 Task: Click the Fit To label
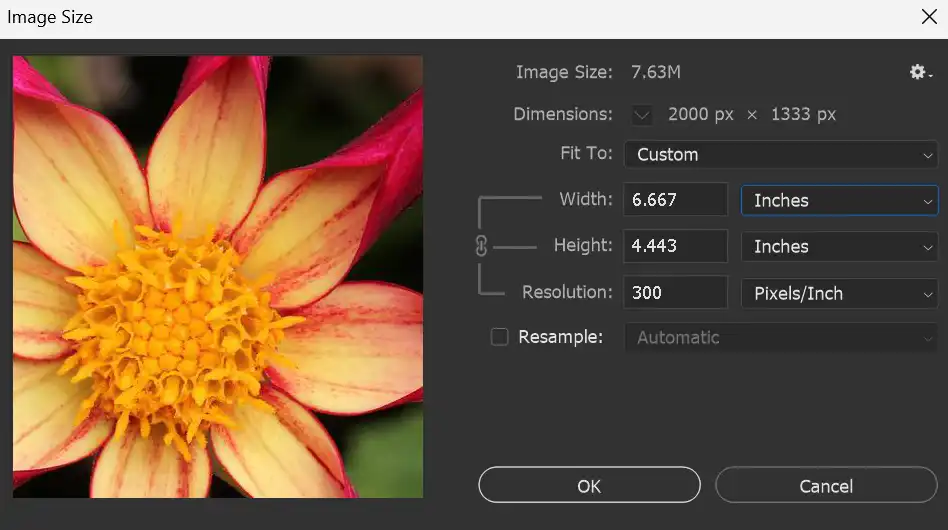click(586, 154)
